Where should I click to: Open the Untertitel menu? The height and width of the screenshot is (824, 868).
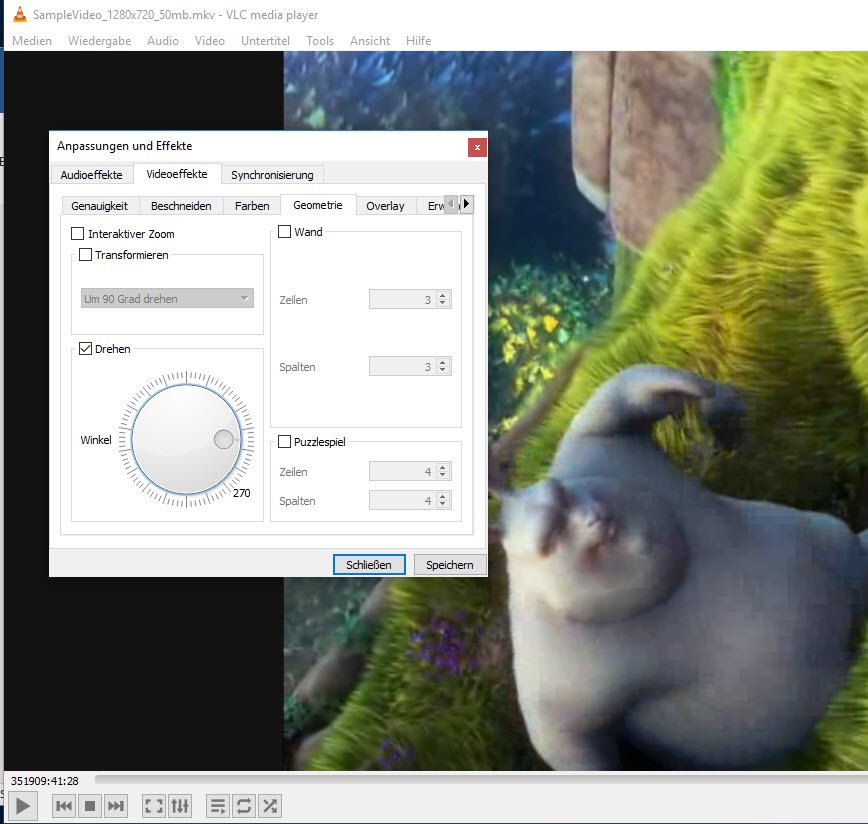tap(265, 41)
